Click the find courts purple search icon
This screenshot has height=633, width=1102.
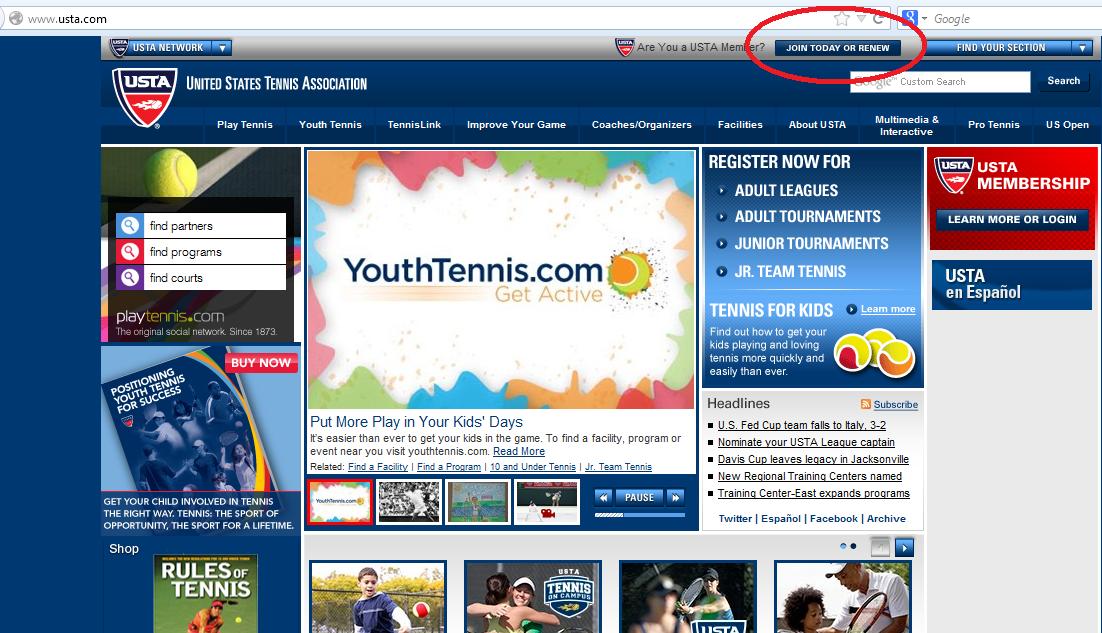point(128,278)
